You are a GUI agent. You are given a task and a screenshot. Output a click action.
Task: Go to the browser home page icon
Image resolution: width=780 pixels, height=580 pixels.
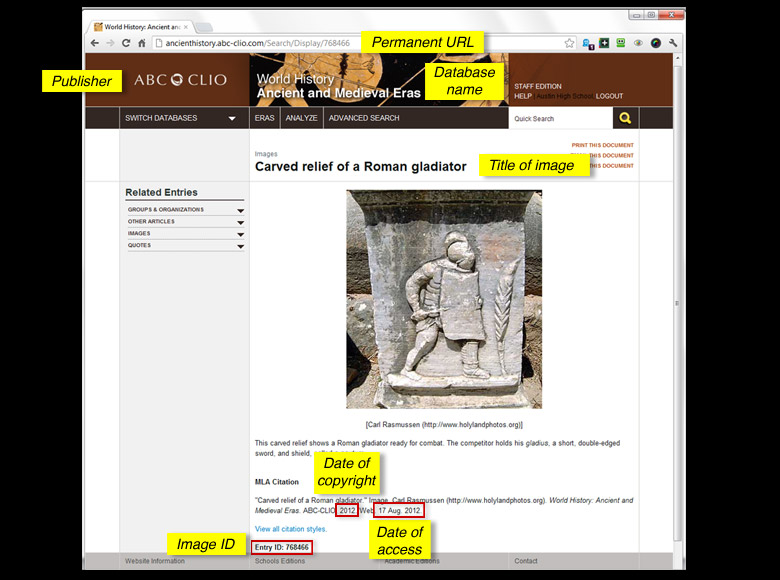(x=142, y=43)
